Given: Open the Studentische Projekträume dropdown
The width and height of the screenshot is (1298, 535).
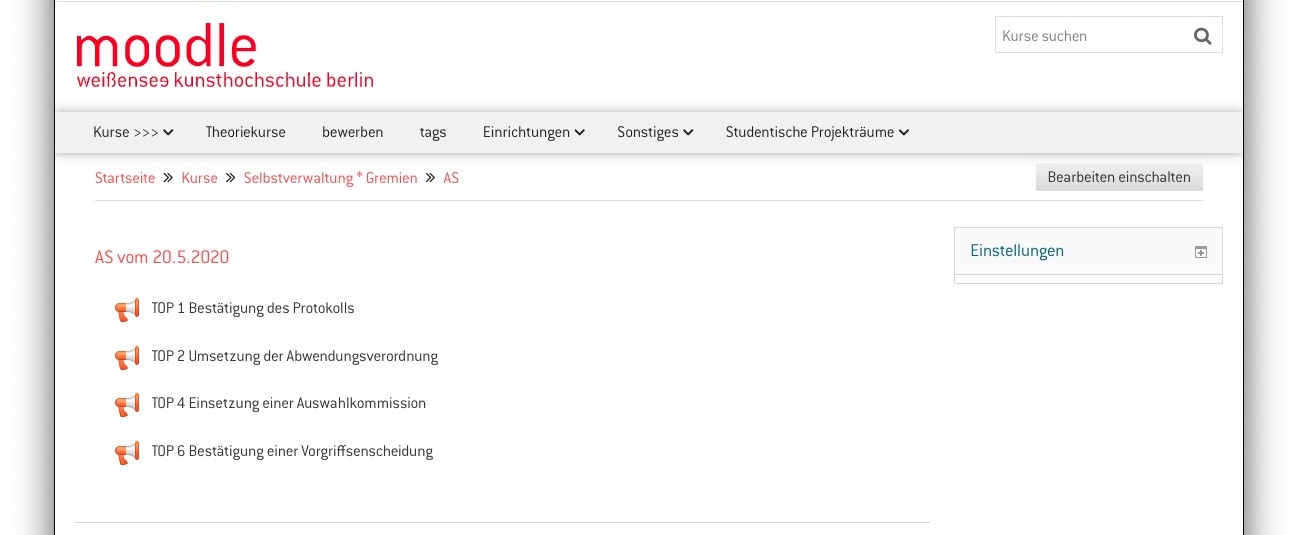Looking at the screenshot, I should coord(817,132).
